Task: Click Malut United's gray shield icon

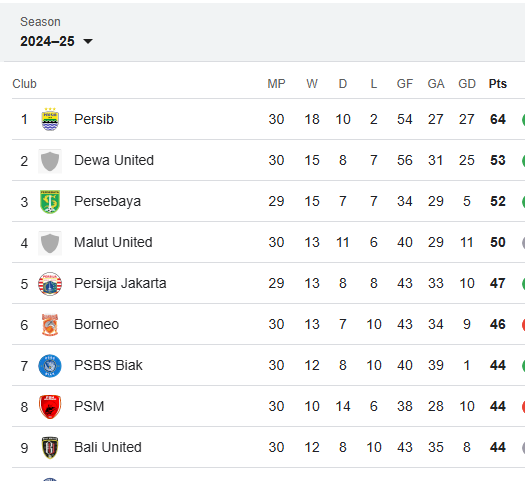Action: [50, 243]
